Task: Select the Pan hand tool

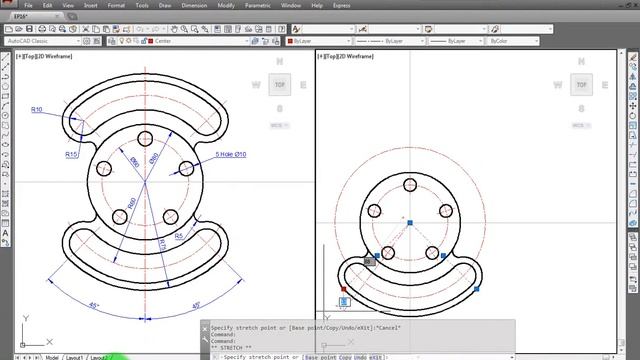Action: [x=174, y=29]
